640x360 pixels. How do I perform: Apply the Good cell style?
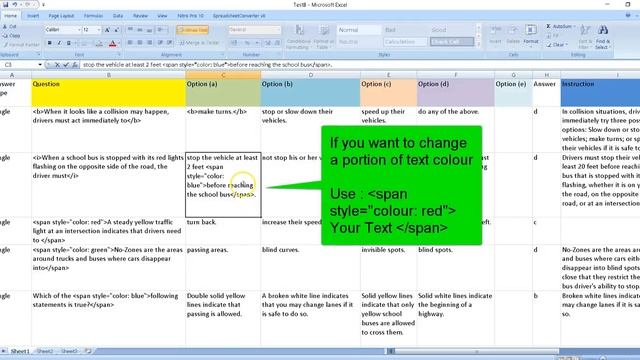tap(451, 30)
